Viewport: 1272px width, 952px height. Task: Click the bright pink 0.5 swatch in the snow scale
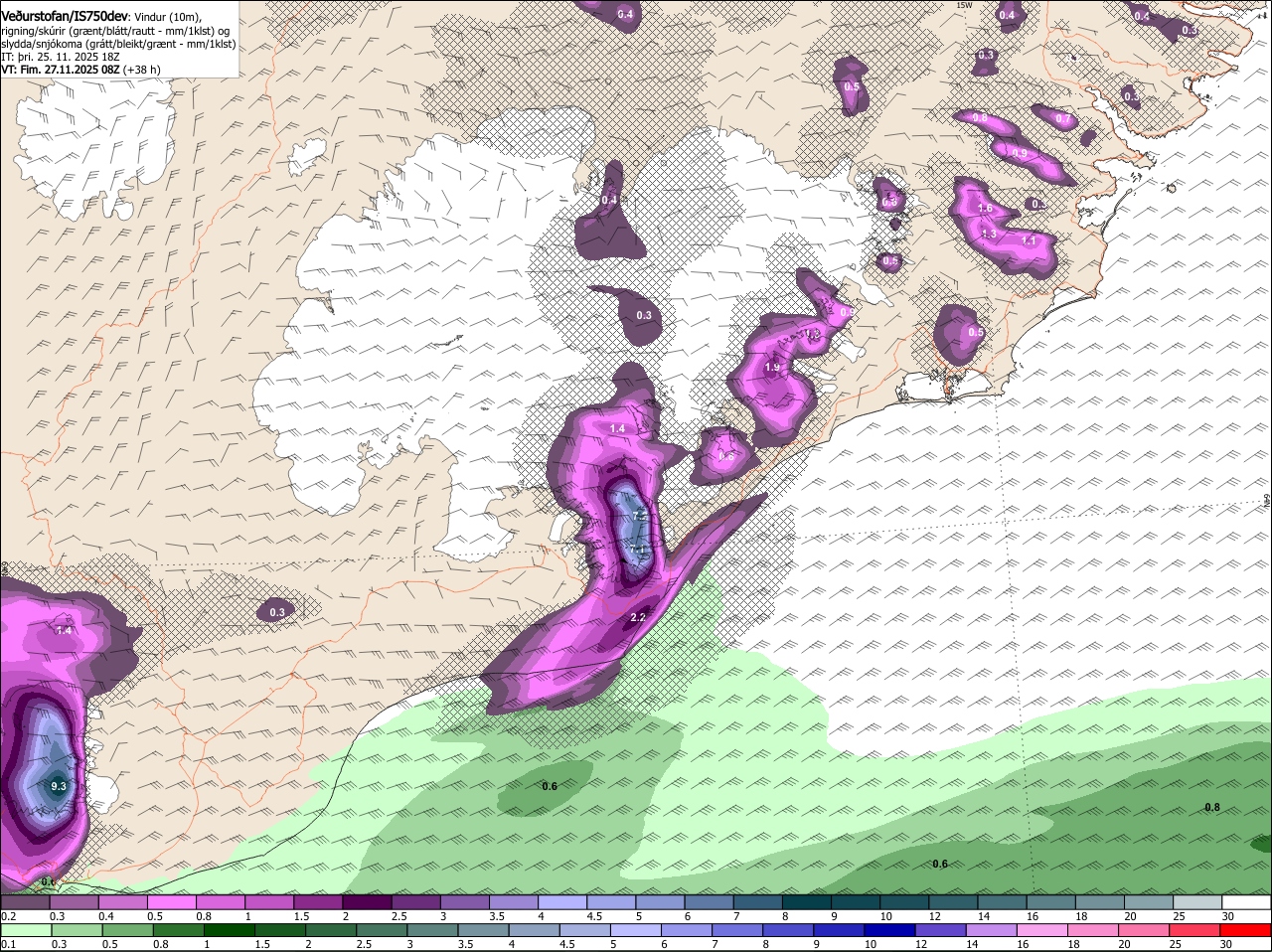[x=171, y=902]
